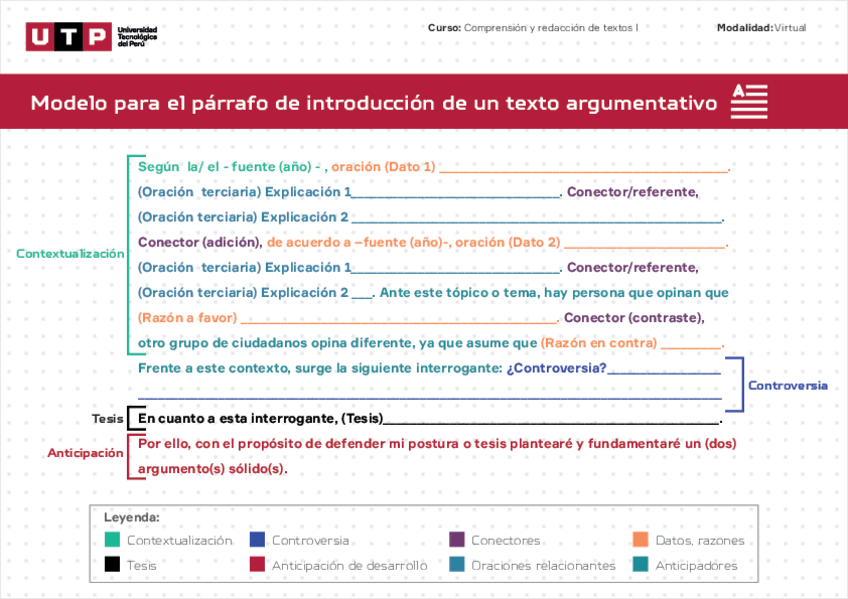Click the 'Anticipación' side label
Image resolution: width=848 pixels, height=599 pixels.
(x=85, y=452)
